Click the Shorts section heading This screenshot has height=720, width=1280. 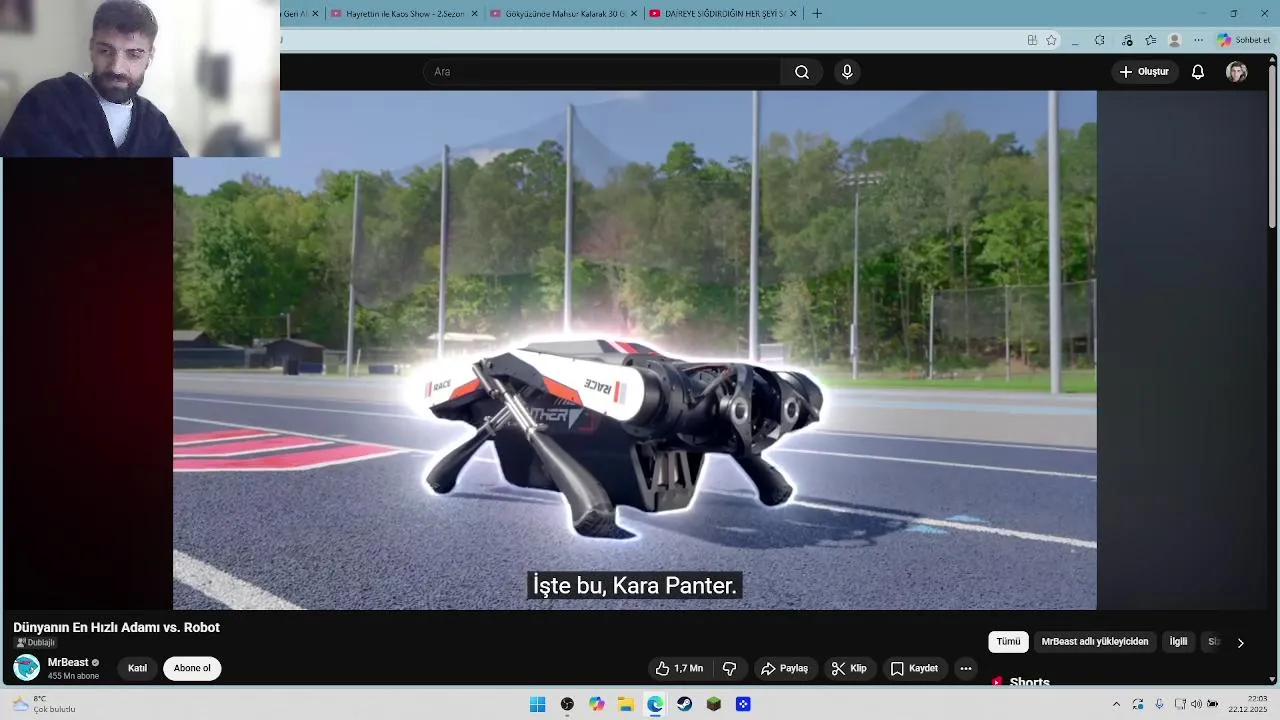[x=1029, y=681]
